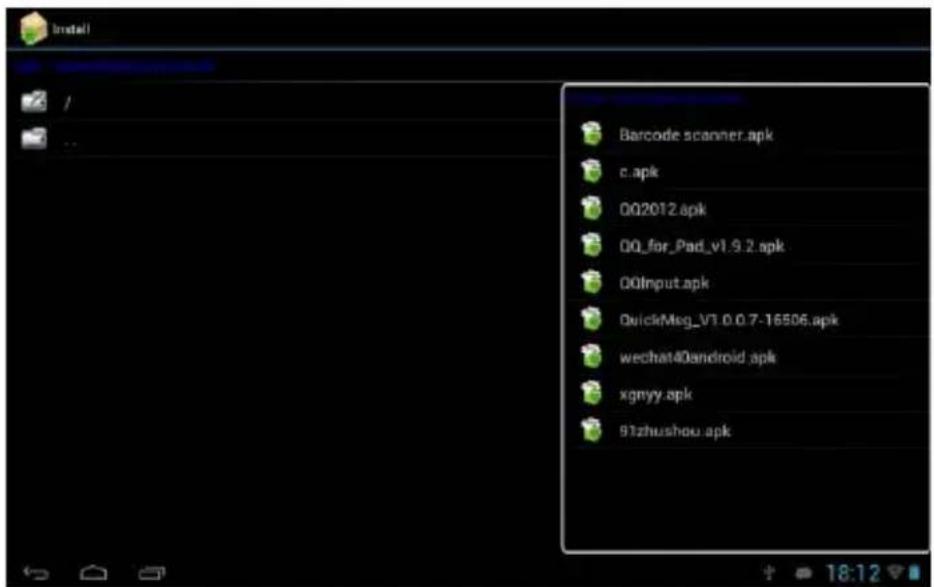
Task: Open the recent apps navigation button
Action: tap(152, 573)
